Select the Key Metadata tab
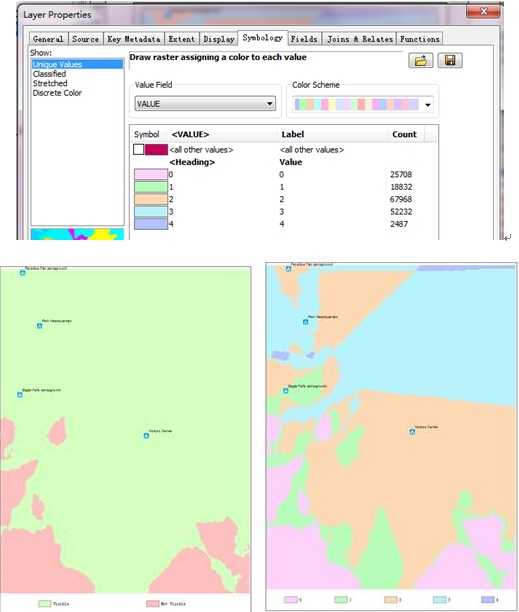This screenshot has height=612, width=519. (x=134, y=39)
